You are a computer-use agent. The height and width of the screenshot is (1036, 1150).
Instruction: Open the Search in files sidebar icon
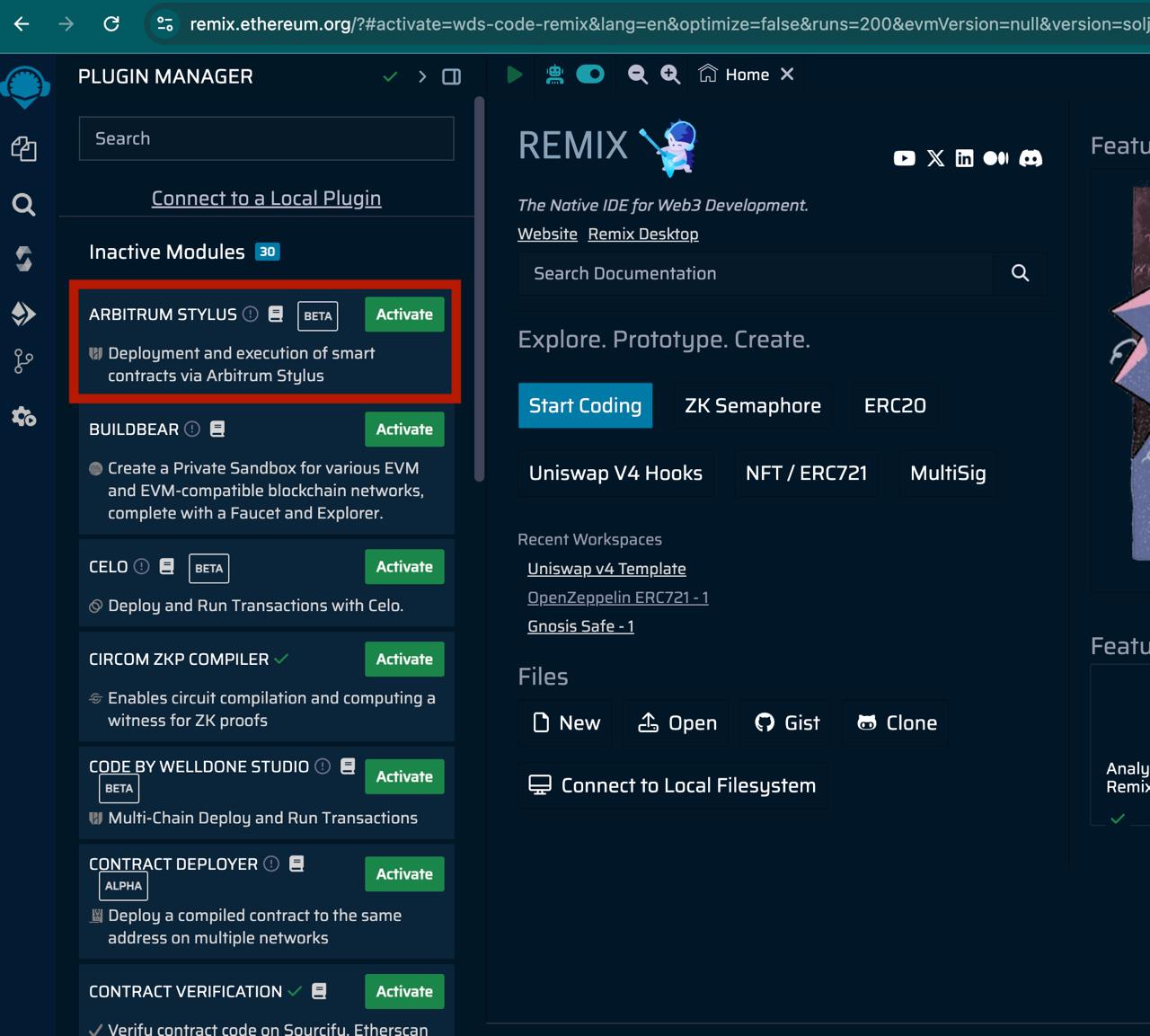click(24, 205)
